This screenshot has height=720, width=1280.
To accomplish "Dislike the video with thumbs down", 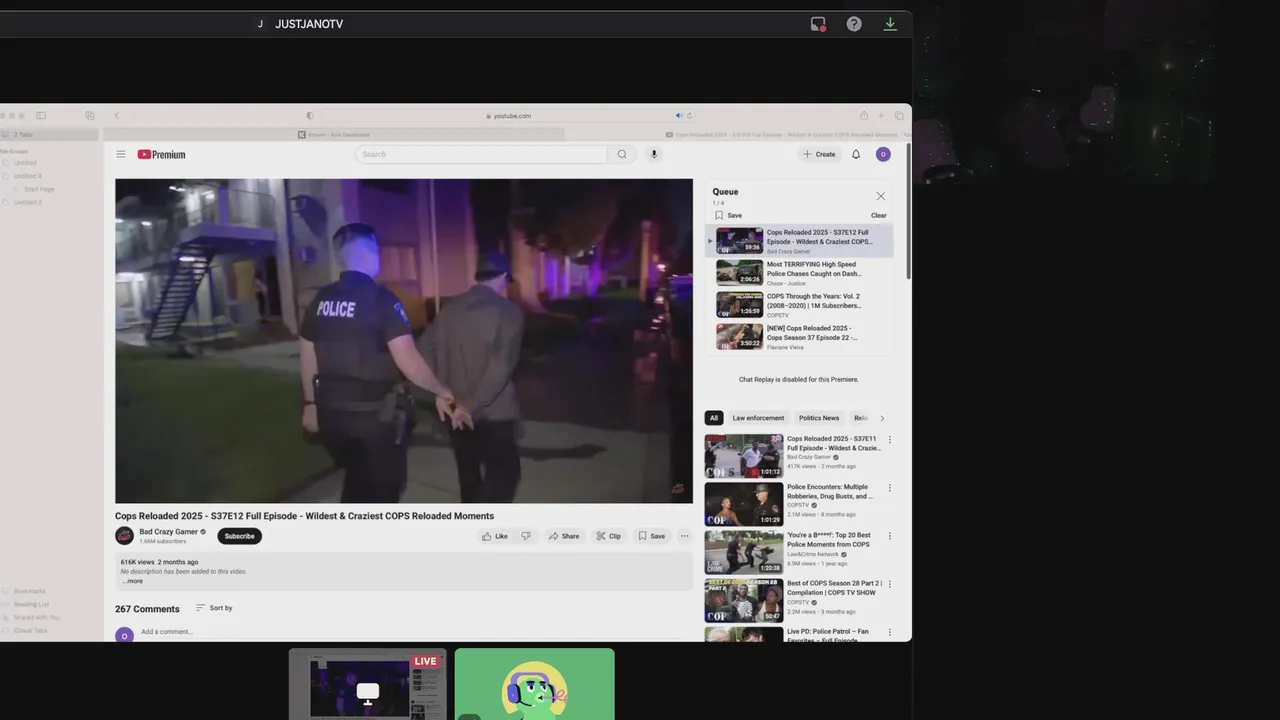I will tap(526, 536).
